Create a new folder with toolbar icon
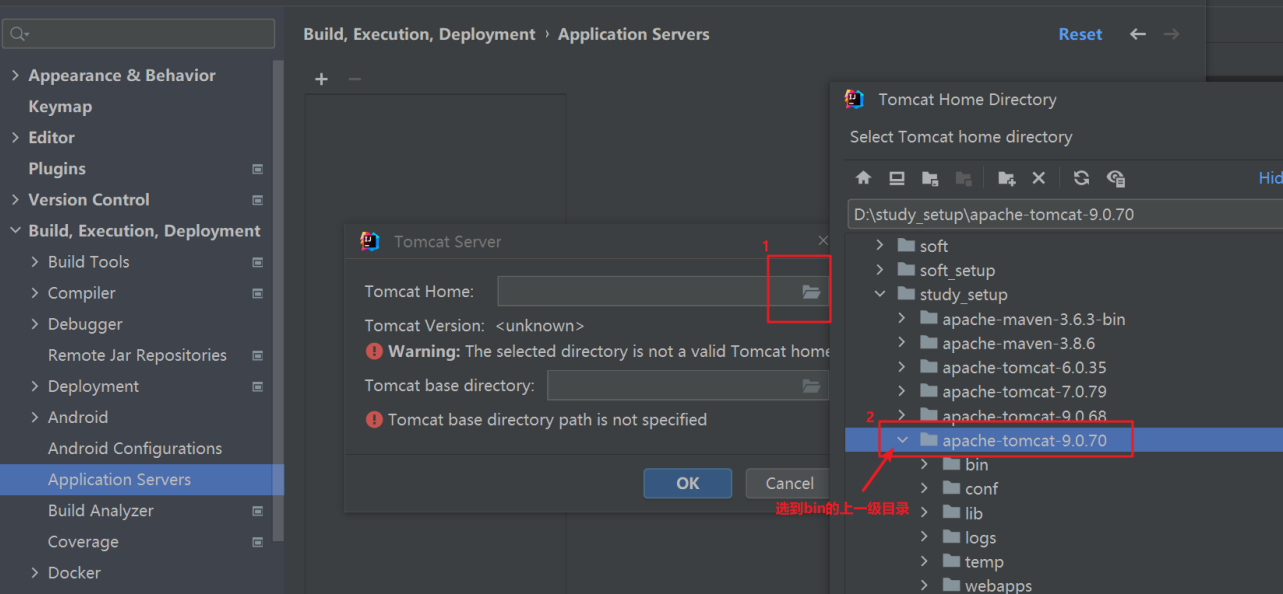 pos(1007,178)
